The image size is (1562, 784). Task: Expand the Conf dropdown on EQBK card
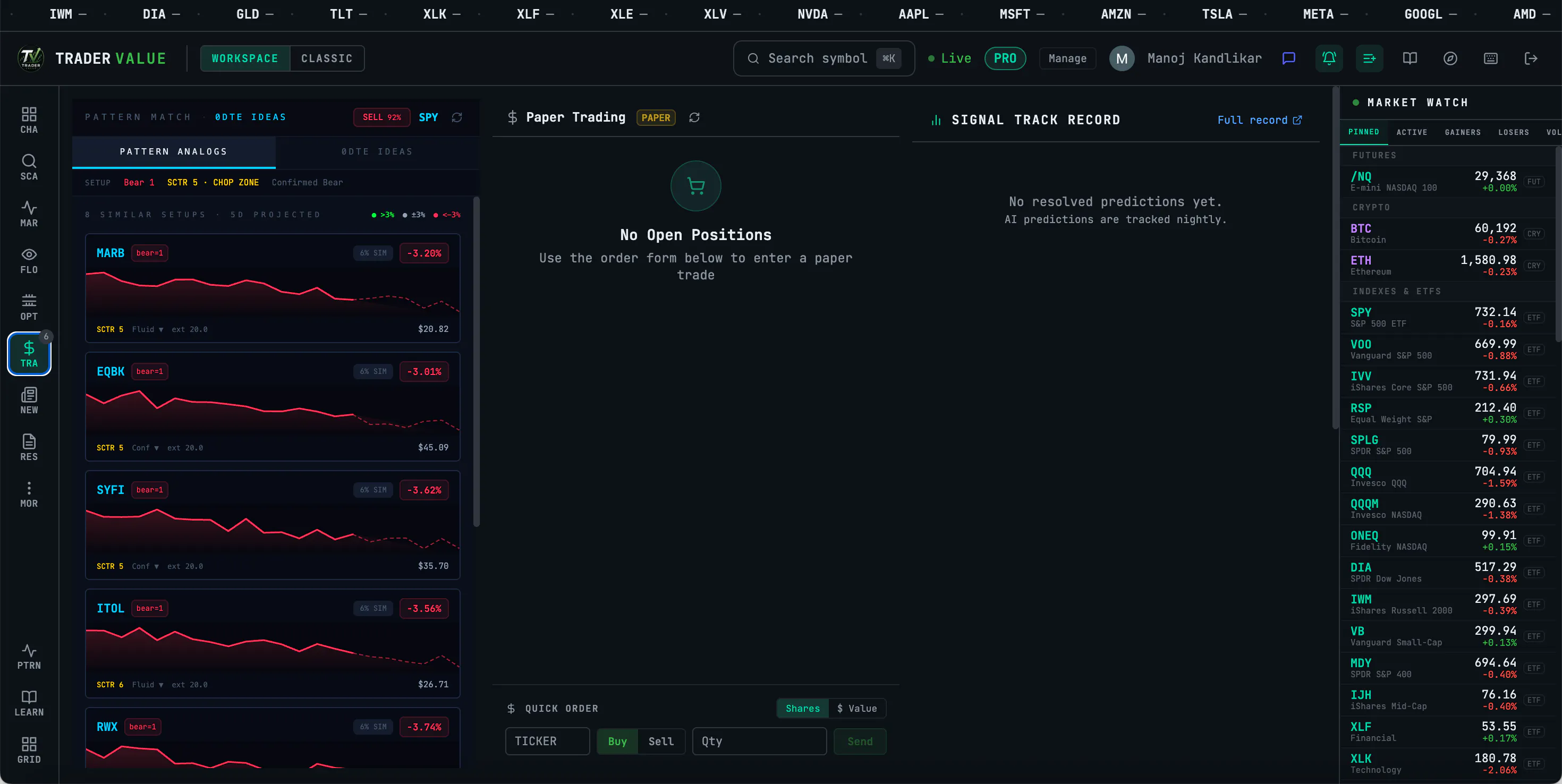pyautogui.click(x=145, y=447)
